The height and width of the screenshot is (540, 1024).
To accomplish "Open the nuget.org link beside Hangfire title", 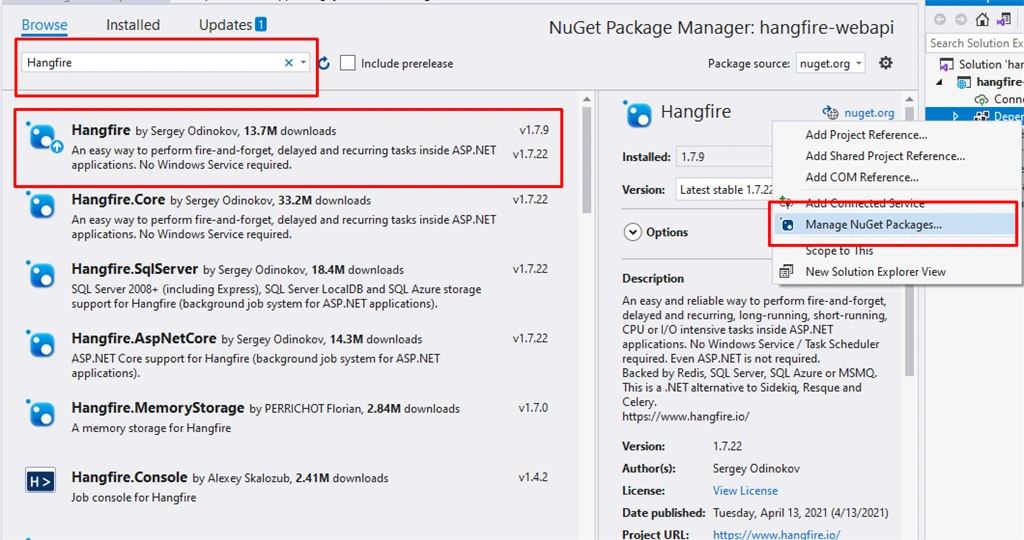I will (x=869, y=112).
